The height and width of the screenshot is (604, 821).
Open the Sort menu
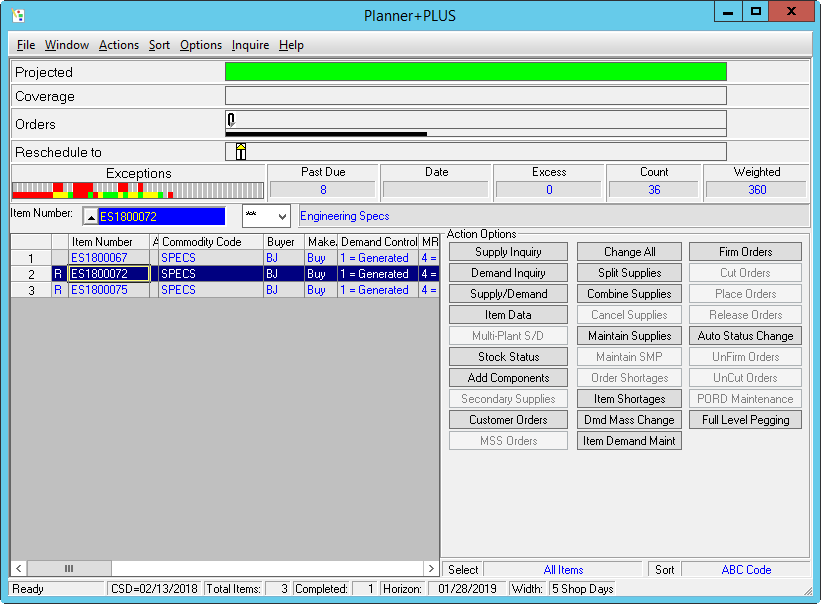159,45
